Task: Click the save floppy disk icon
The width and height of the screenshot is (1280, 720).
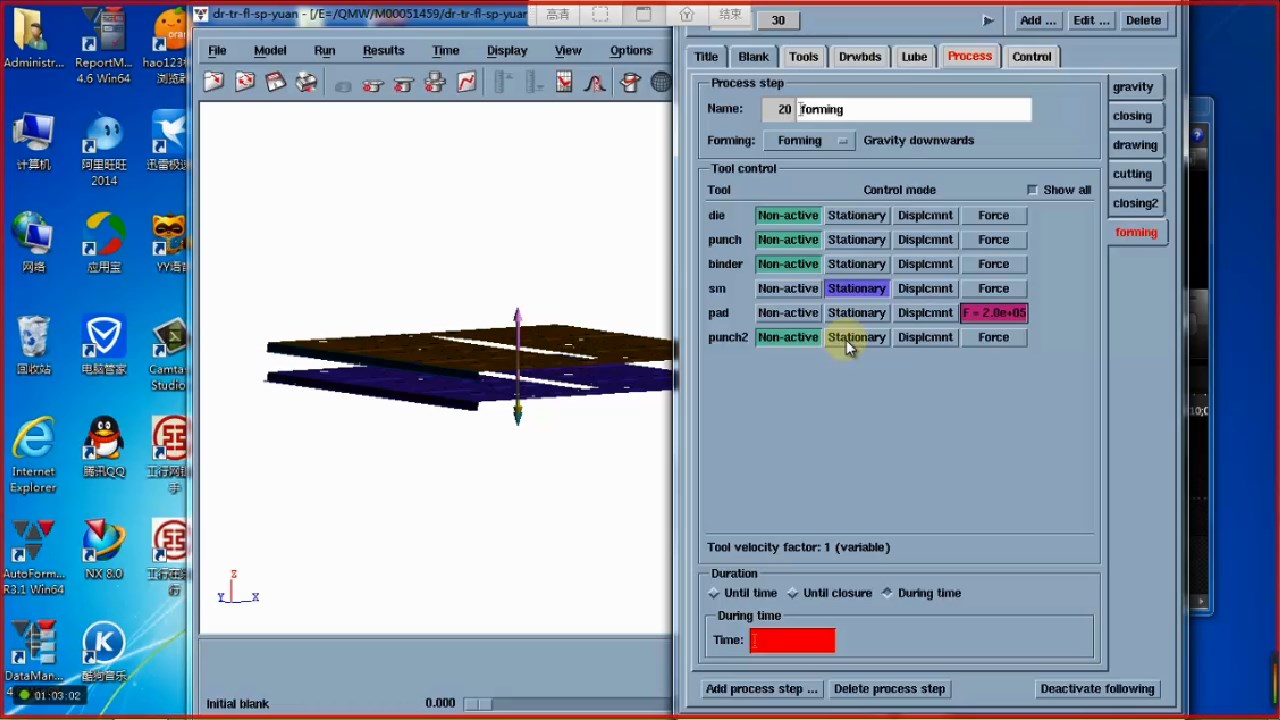Action: coord(276,83)
